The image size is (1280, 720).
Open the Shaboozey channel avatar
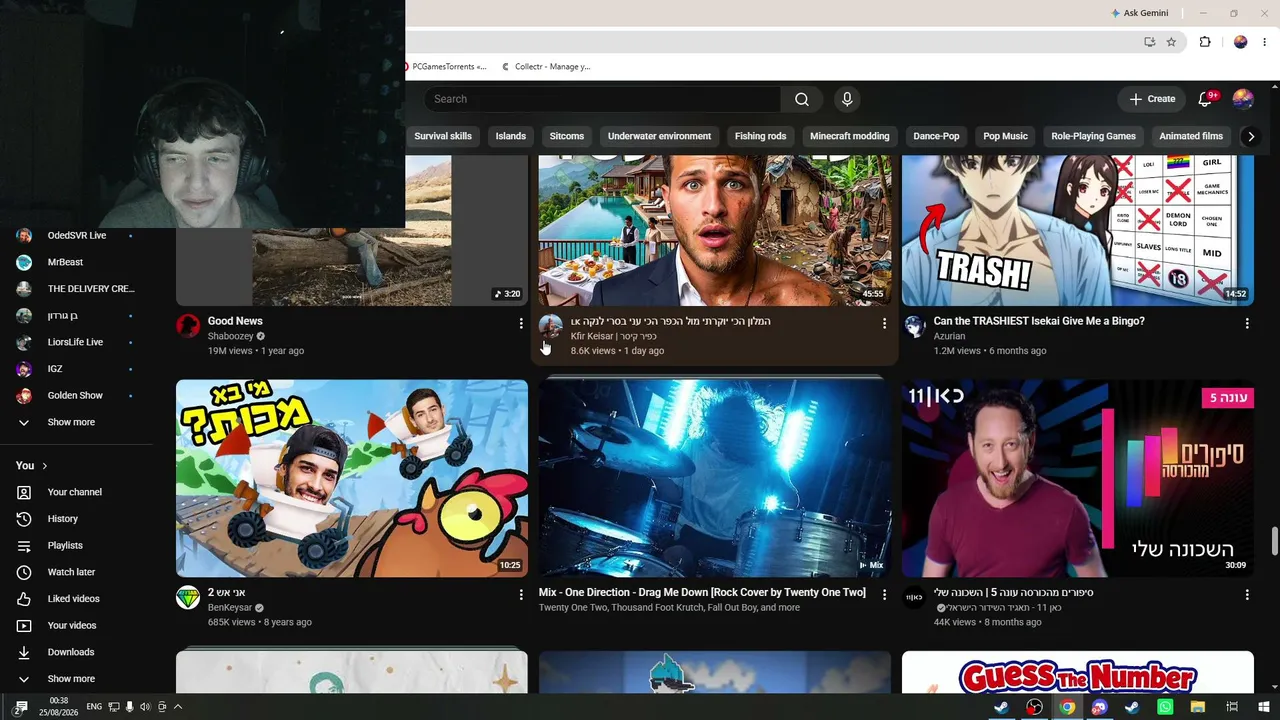point(188,326)
